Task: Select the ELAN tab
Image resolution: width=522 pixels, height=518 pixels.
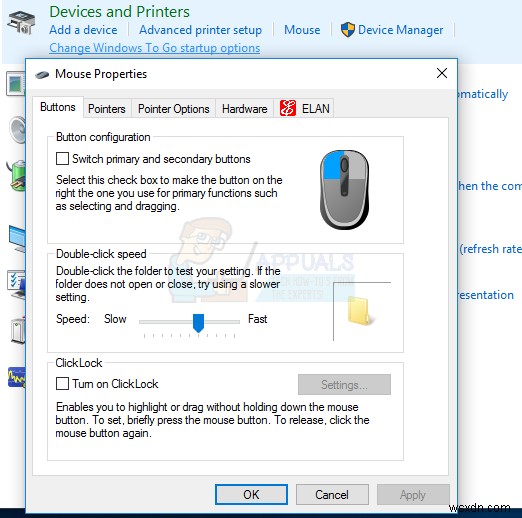Action: [x=304, y=109]
